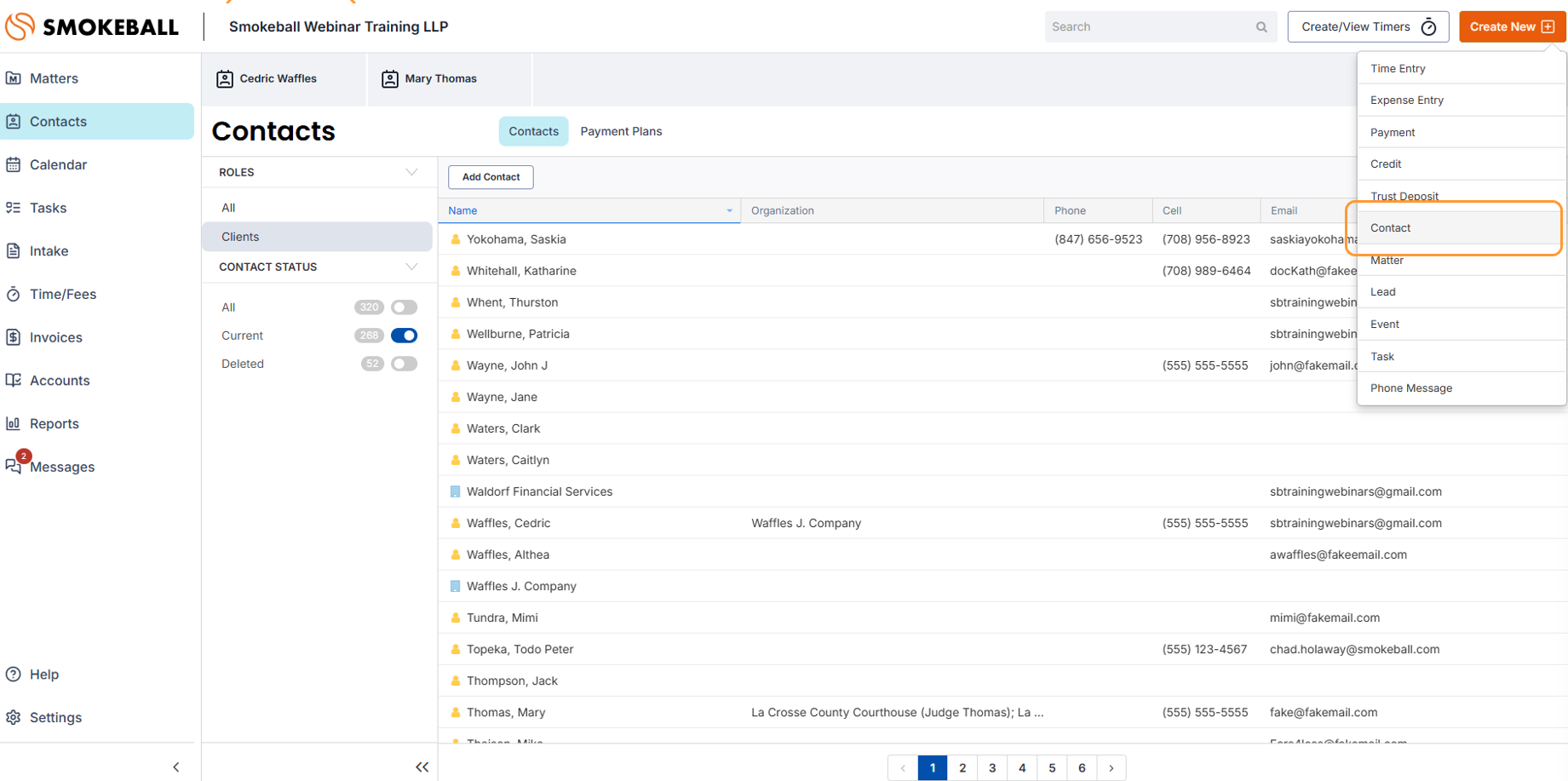Screen dimensions: 1568x781
Task: Click the search magnifier icon
Action: pos(1261,27)
